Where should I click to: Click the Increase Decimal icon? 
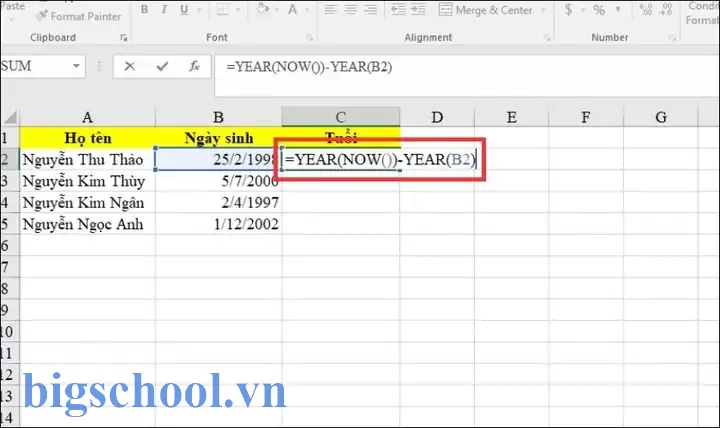click(646, 9)
